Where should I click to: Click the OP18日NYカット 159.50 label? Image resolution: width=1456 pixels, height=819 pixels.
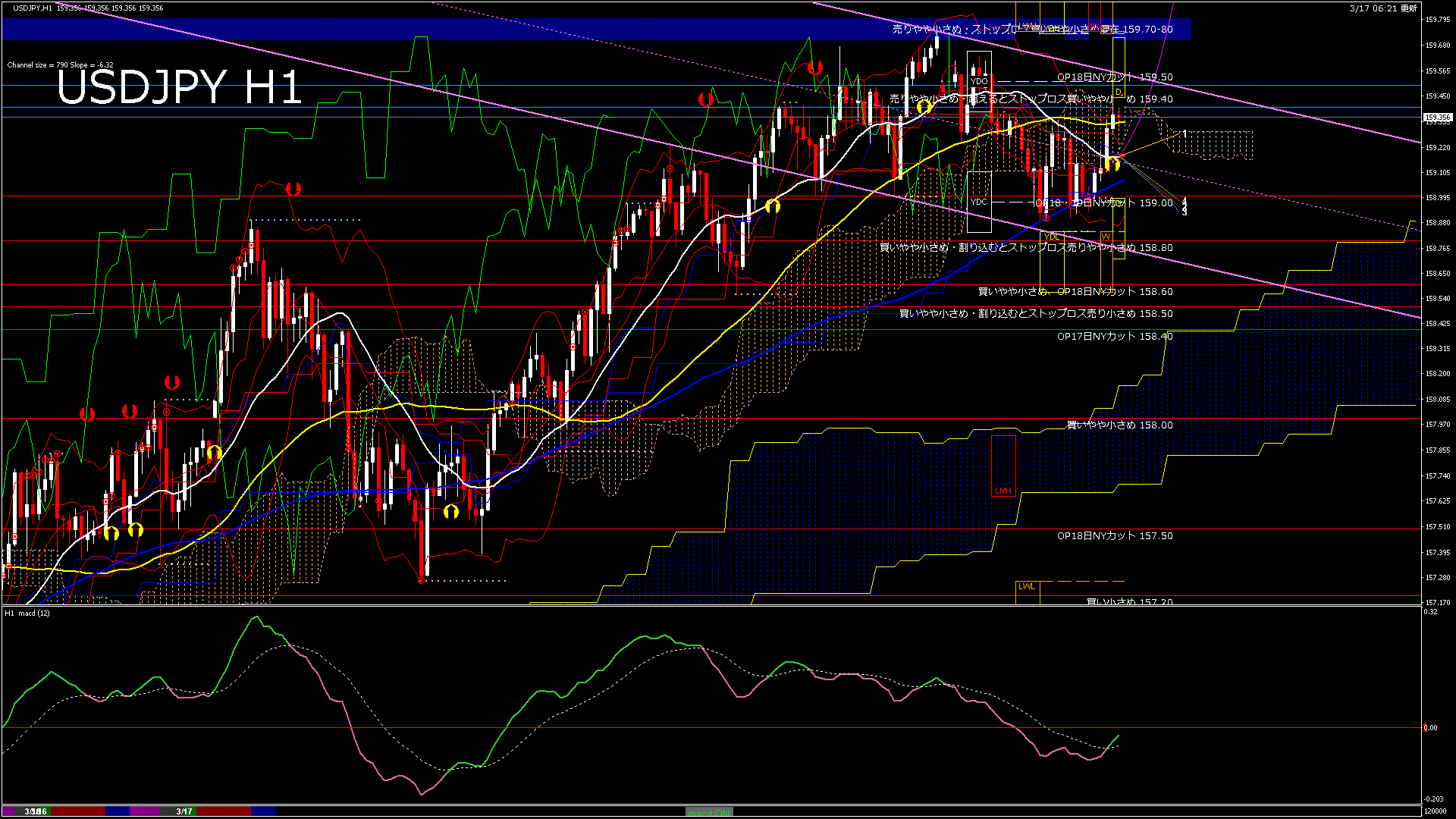[1115, 77]
